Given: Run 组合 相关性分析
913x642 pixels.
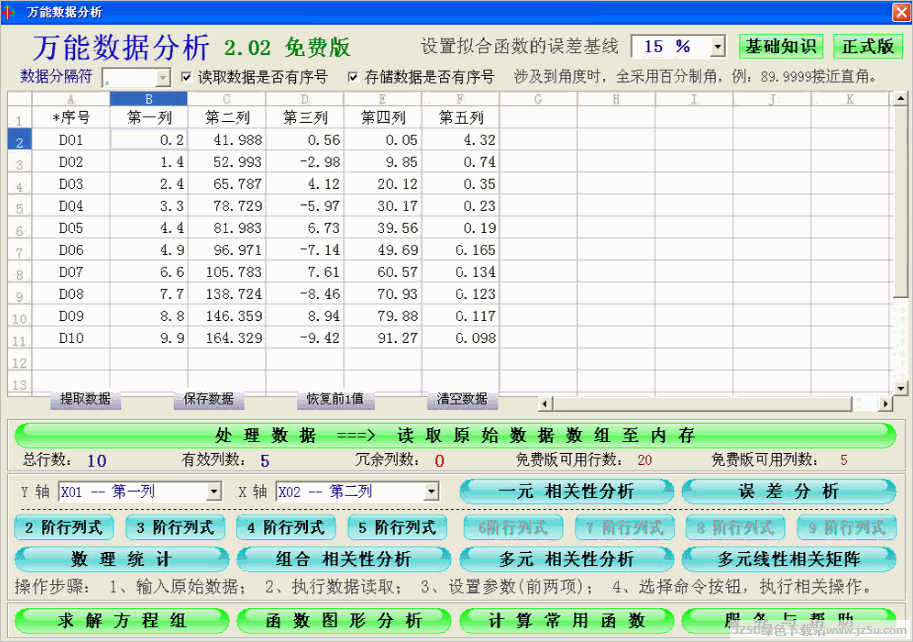Looking at the screenshot, I should (344, 559).
